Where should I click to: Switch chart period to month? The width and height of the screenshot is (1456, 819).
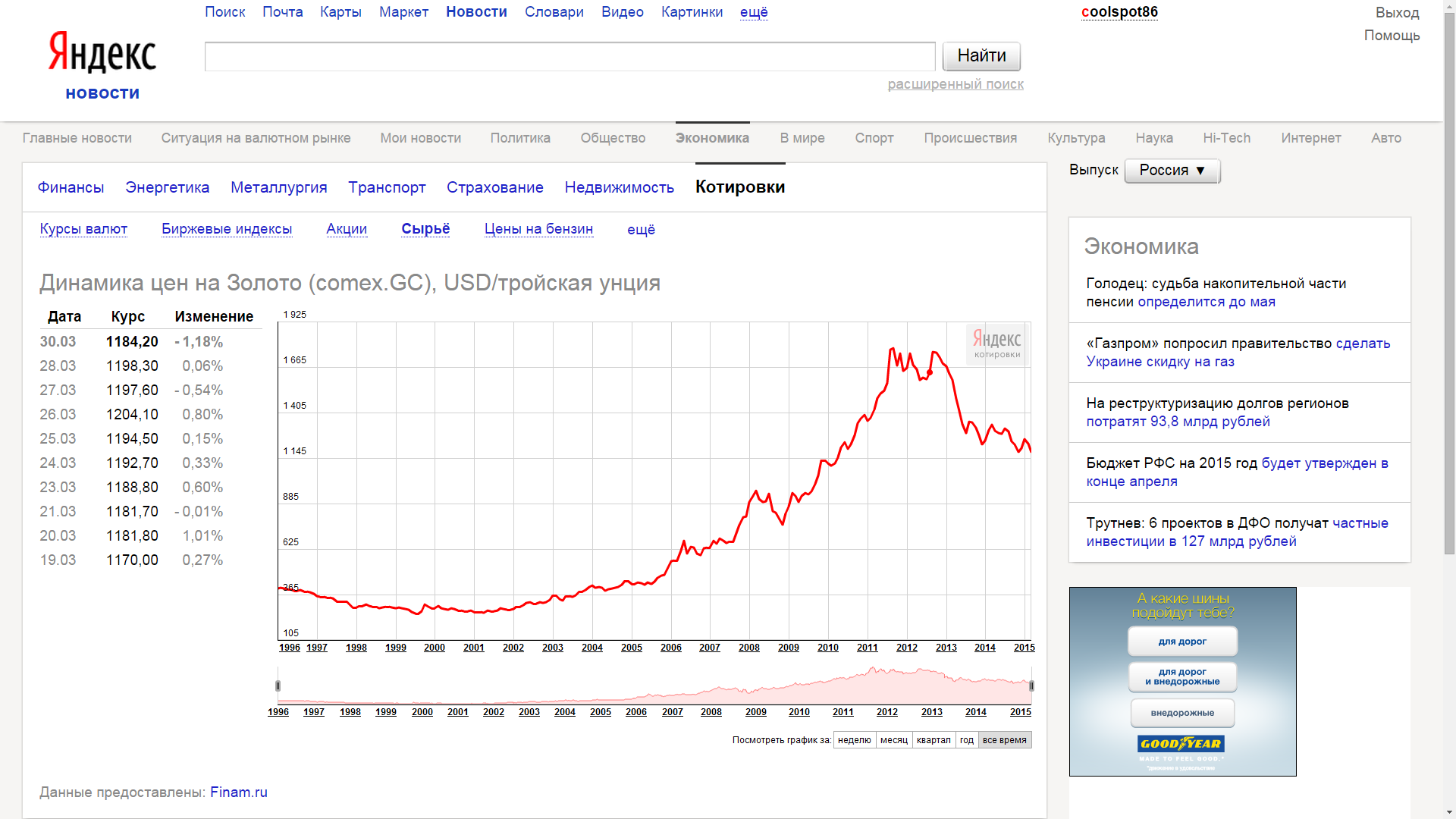pyautogui.click(x=893, y=740)
